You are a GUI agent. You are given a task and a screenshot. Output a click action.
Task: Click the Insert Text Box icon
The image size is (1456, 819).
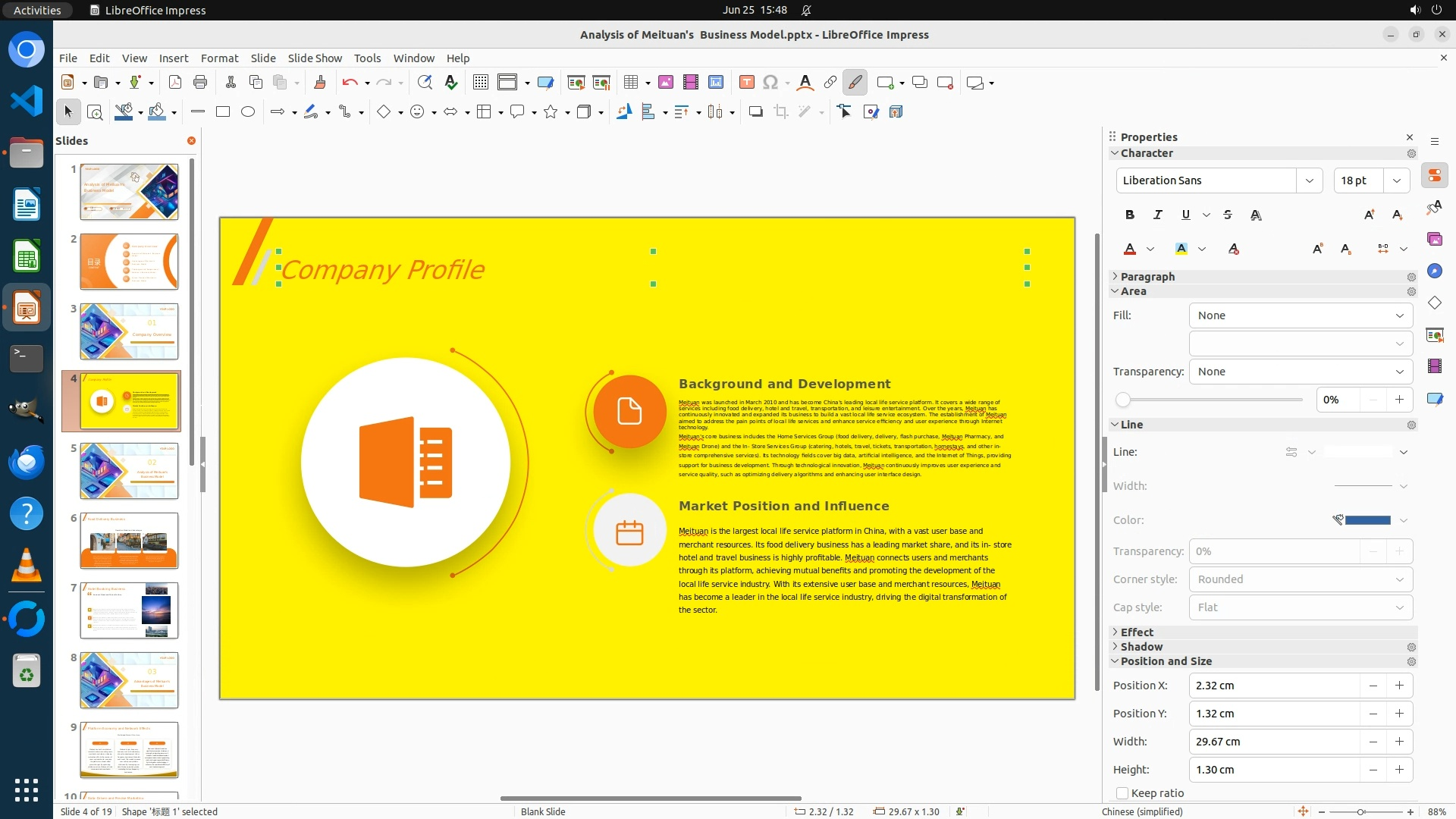(x=746, y=83)
